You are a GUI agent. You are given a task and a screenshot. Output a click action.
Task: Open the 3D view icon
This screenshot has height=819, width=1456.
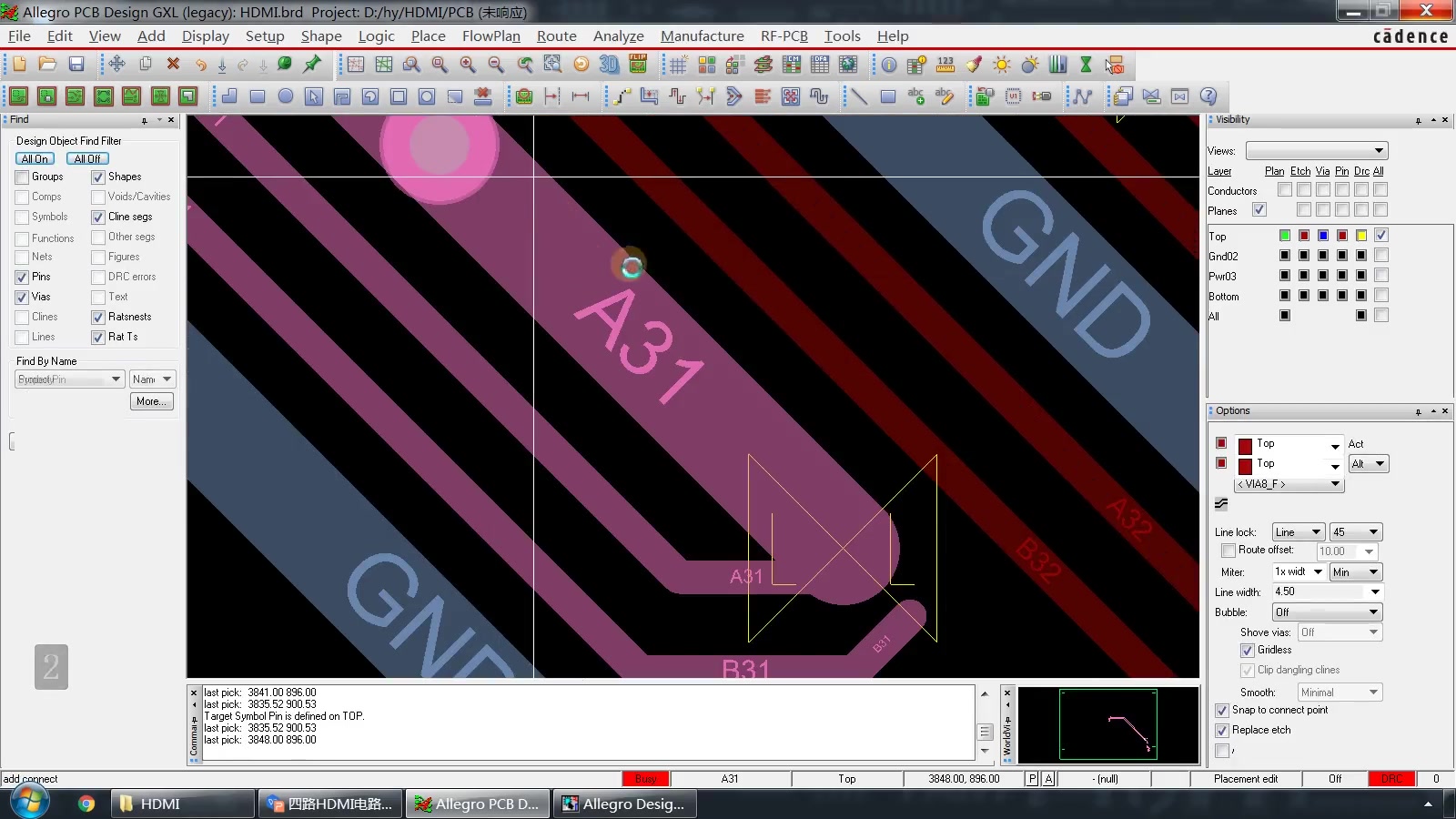[x=609, y=65]
